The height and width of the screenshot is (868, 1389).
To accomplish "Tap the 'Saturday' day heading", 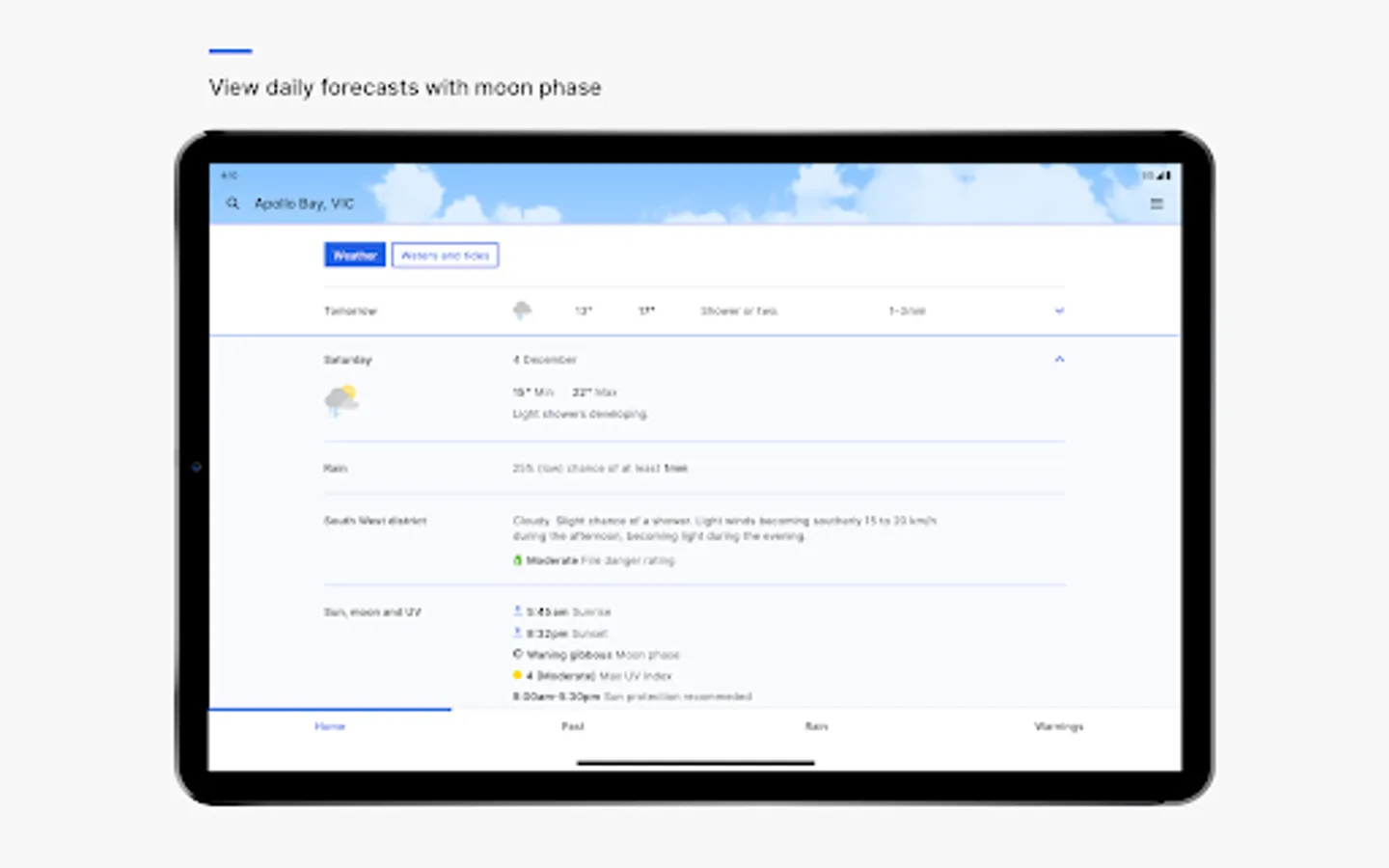I will tap(347, 360).
